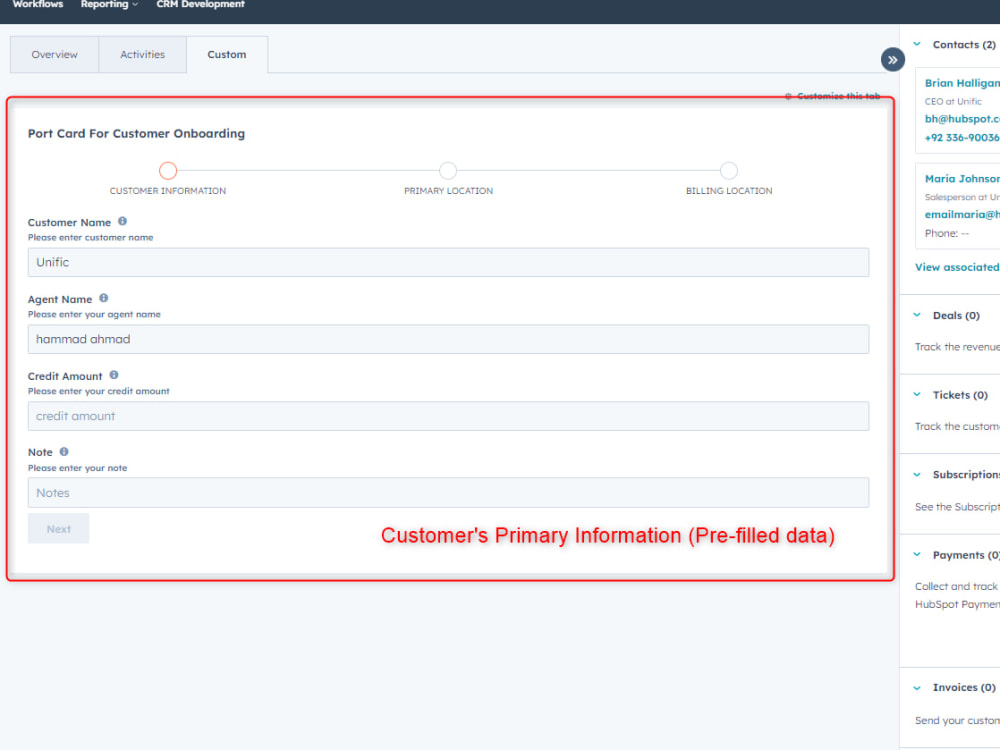The image size is (1000, 750).
Task: Switch to the Overview tab
Action: pos(54,54)
